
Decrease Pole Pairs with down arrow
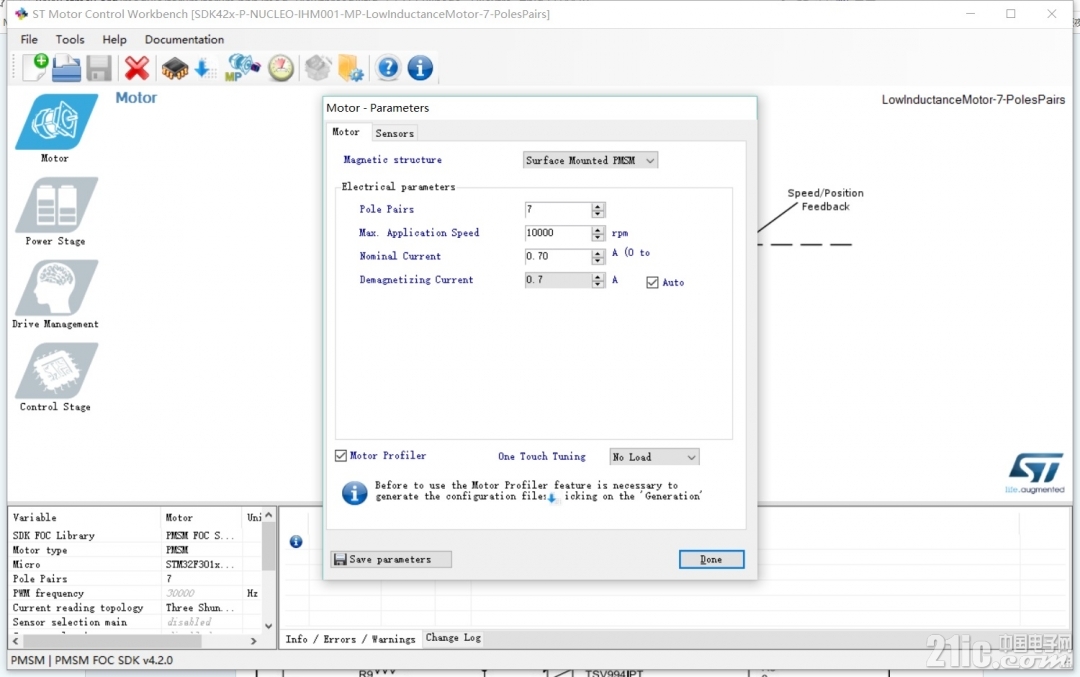(x=598, y=214)
